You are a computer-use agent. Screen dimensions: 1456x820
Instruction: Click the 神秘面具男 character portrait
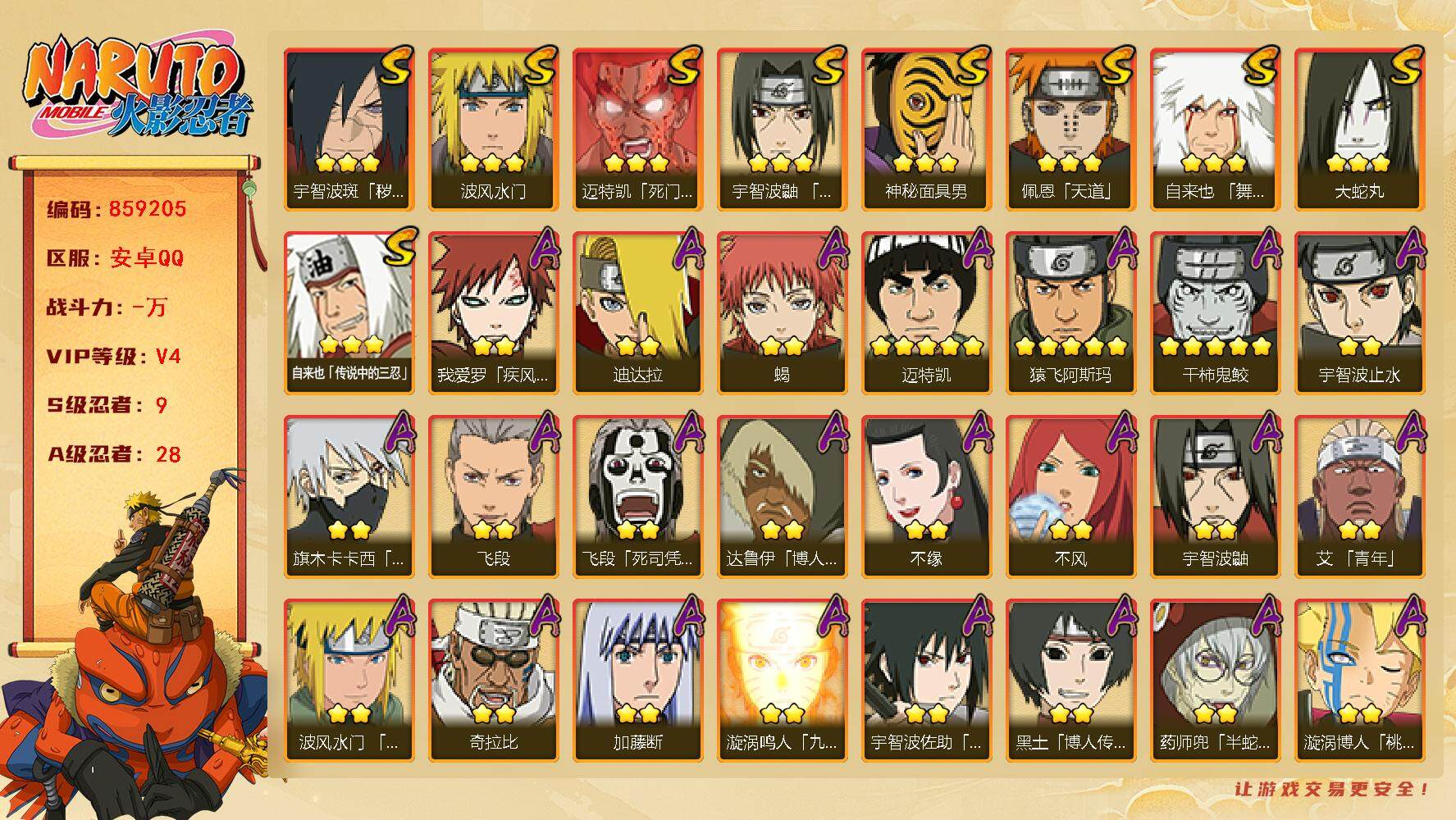pyautogui.click(x=926, y=130)
